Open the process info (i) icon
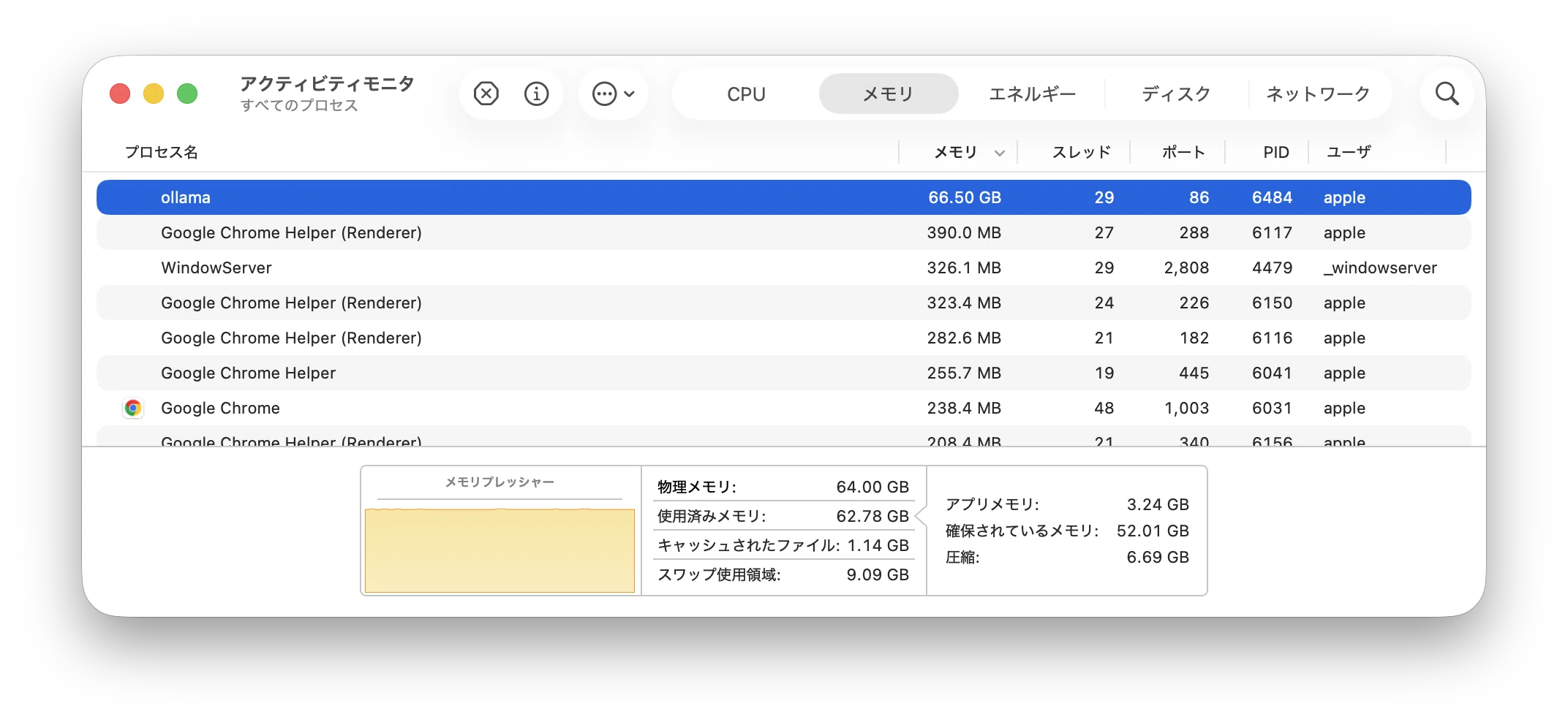Image resolution: width=1568 pixels, height=725 pixels. click(536, 94)
